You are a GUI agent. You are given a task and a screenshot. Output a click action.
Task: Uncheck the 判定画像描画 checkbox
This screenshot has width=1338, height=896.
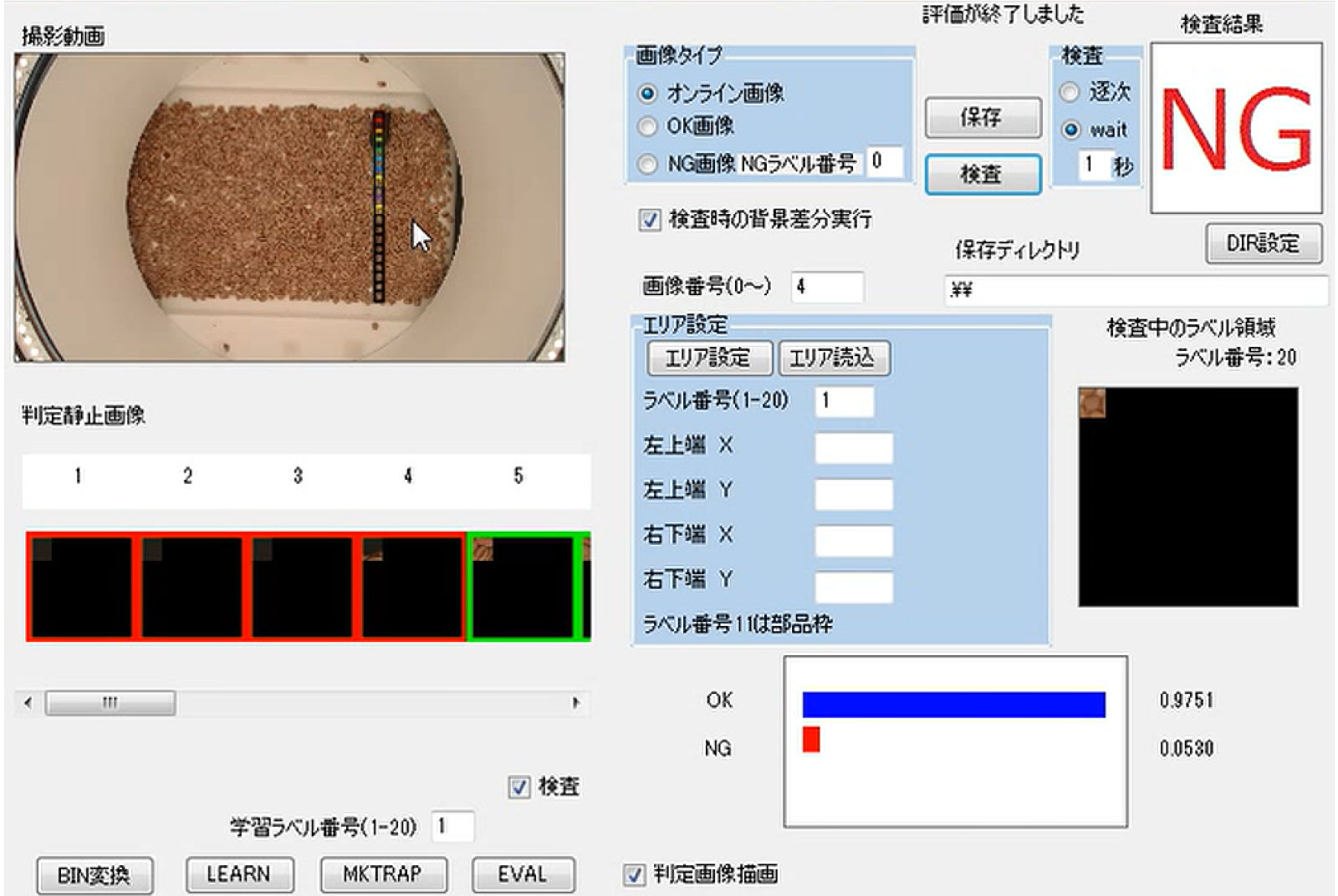pos(634,874)
